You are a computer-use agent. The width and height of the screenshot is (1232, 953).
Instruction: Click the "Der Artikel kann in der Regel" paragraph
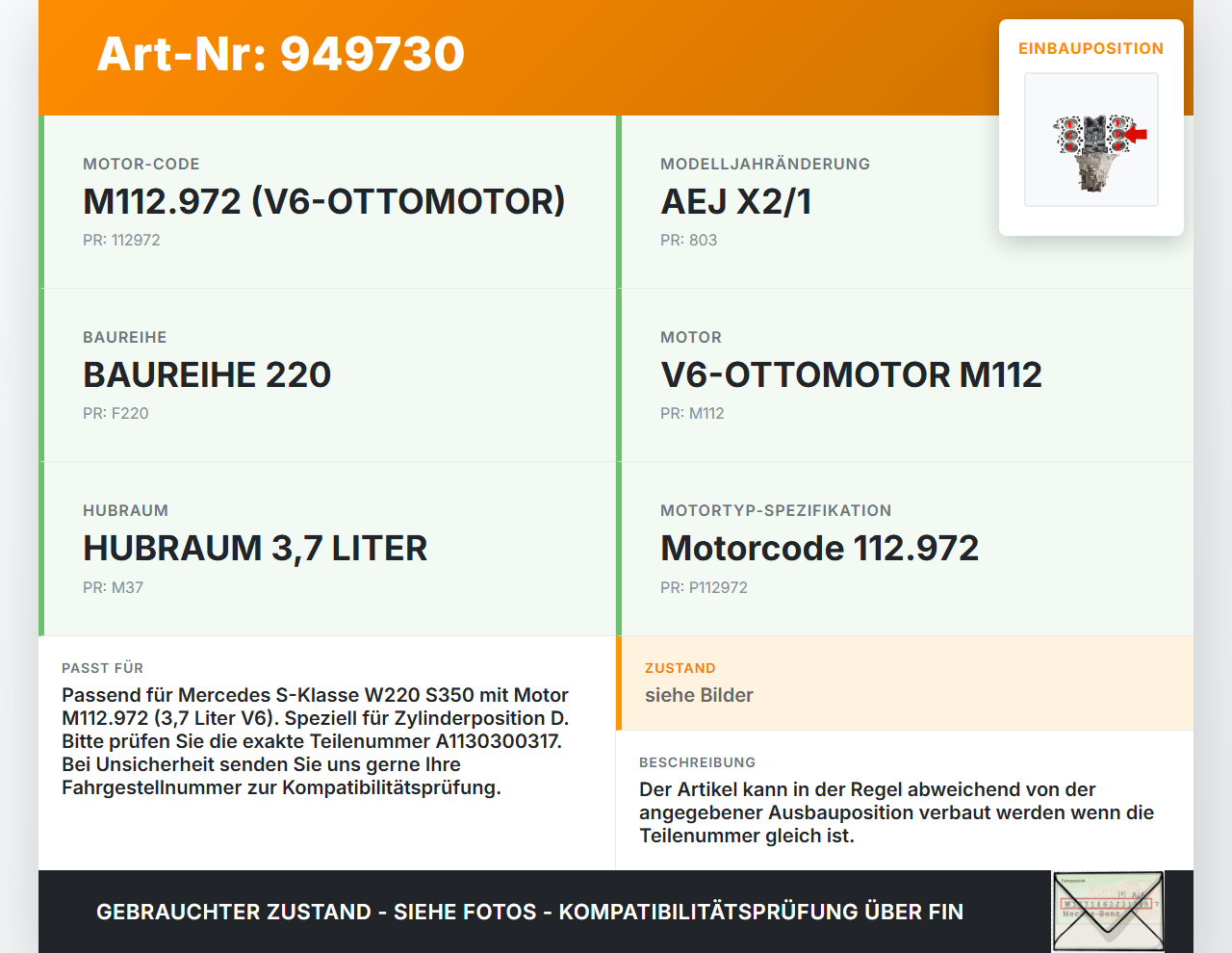pos(897,812)
